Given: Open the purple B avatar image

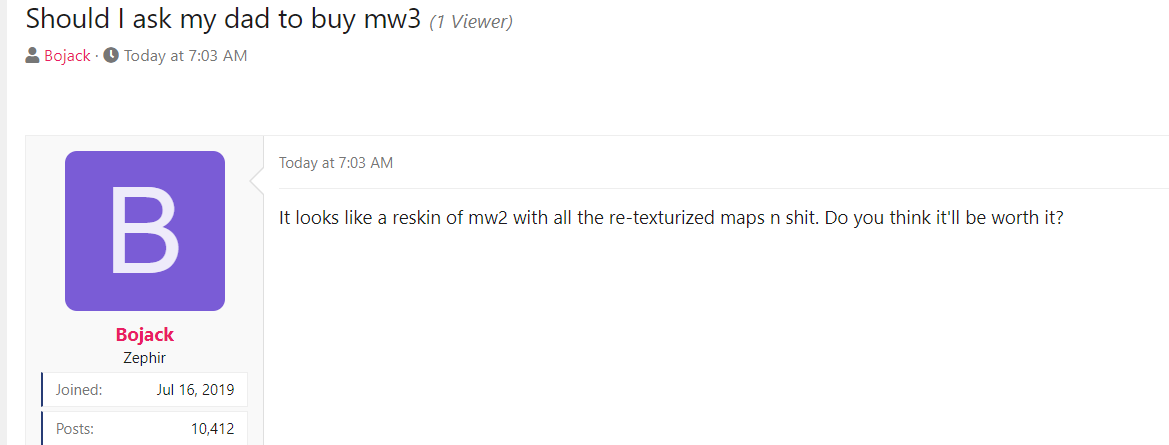Looking at the screenshot, I should coord(145,231).
